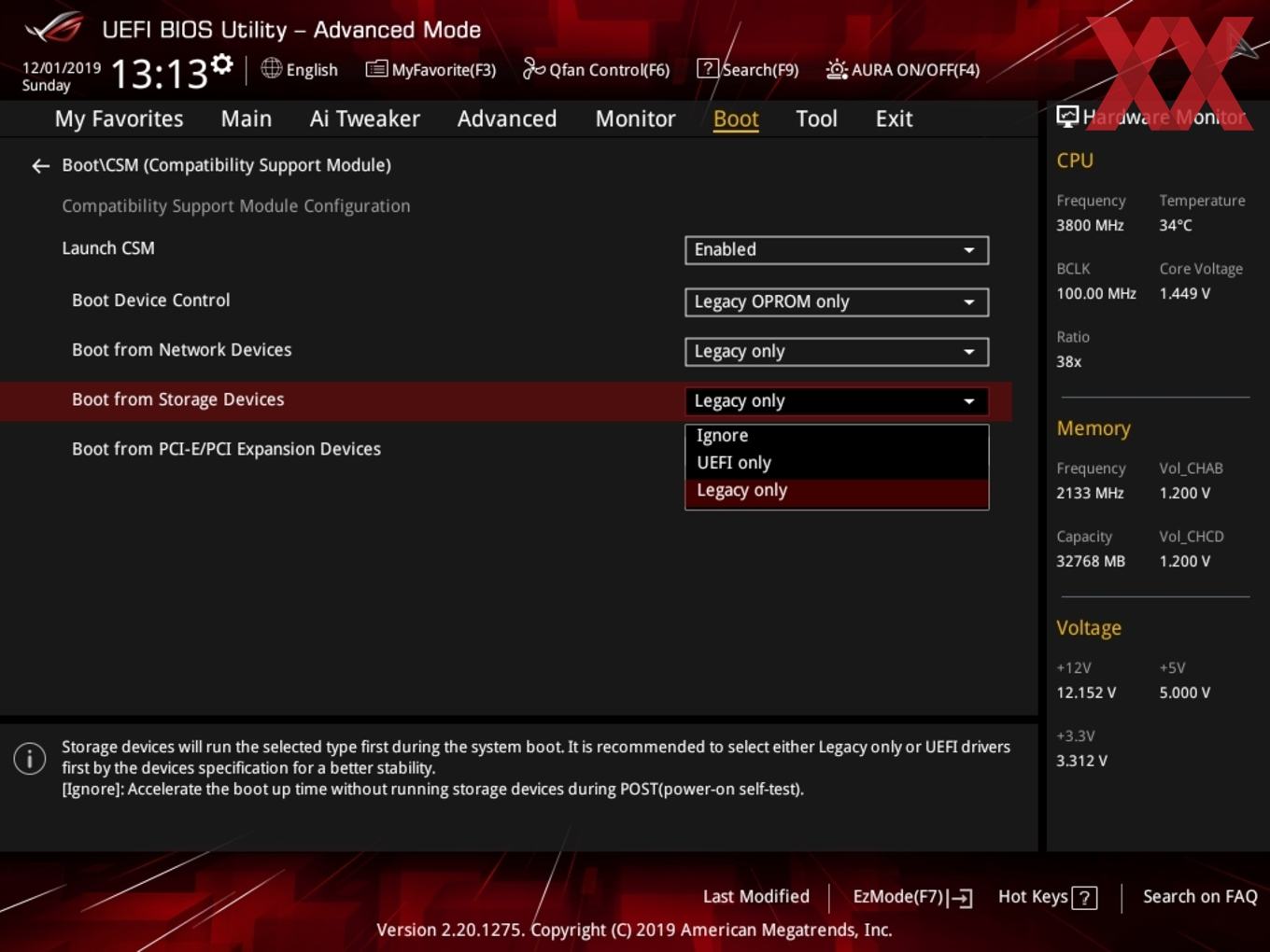Open the Exit tab
Screen dimensions: 1270x952
[x=894, y=119]
